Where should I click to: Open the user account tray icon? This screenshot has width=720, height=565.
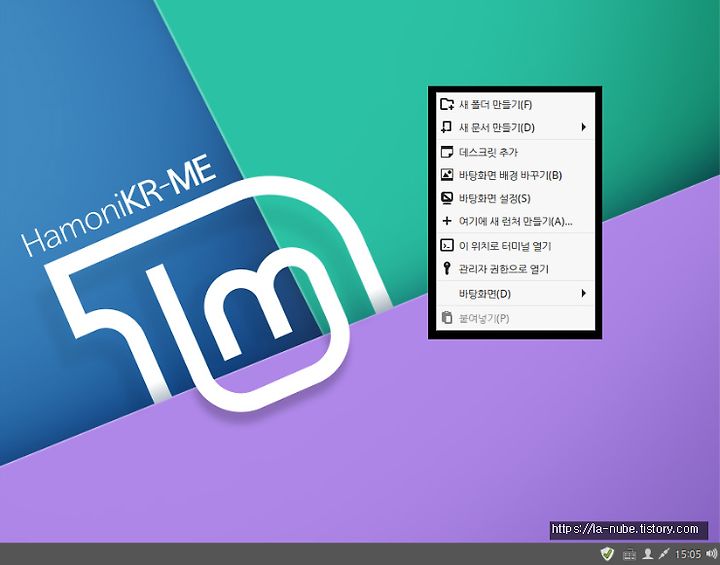point(647,554)
